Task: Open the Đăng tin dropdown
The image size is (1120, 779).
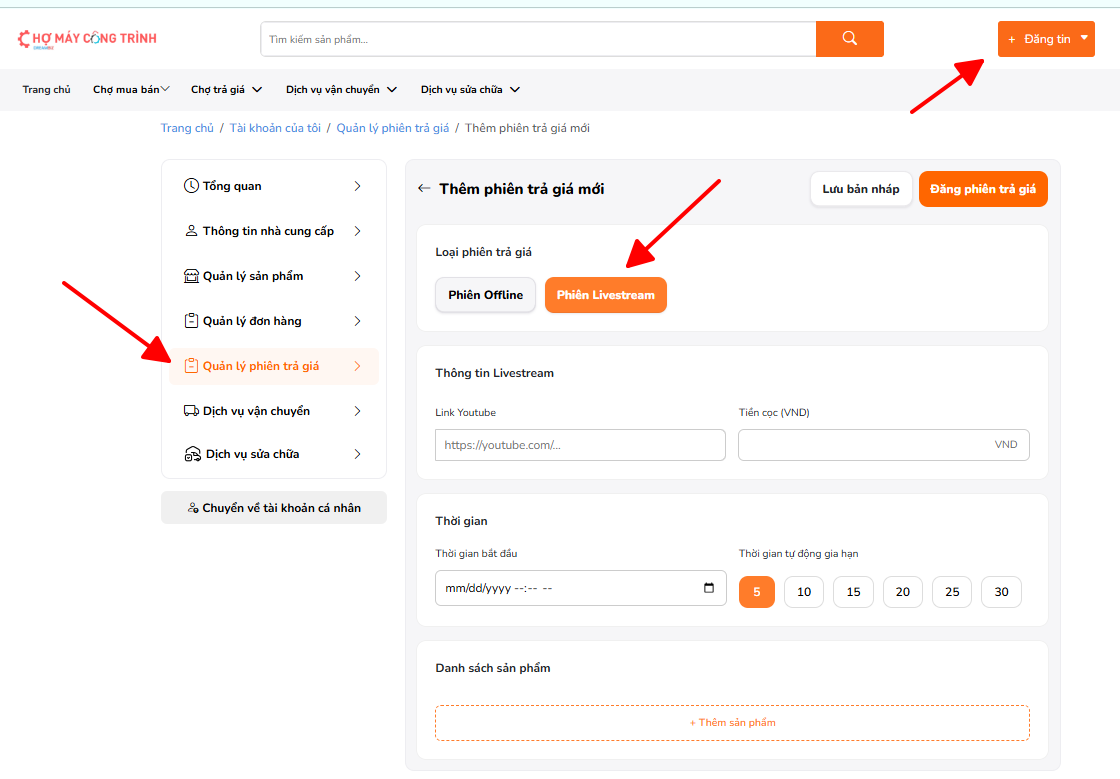Action: [x=1046, y=39]
